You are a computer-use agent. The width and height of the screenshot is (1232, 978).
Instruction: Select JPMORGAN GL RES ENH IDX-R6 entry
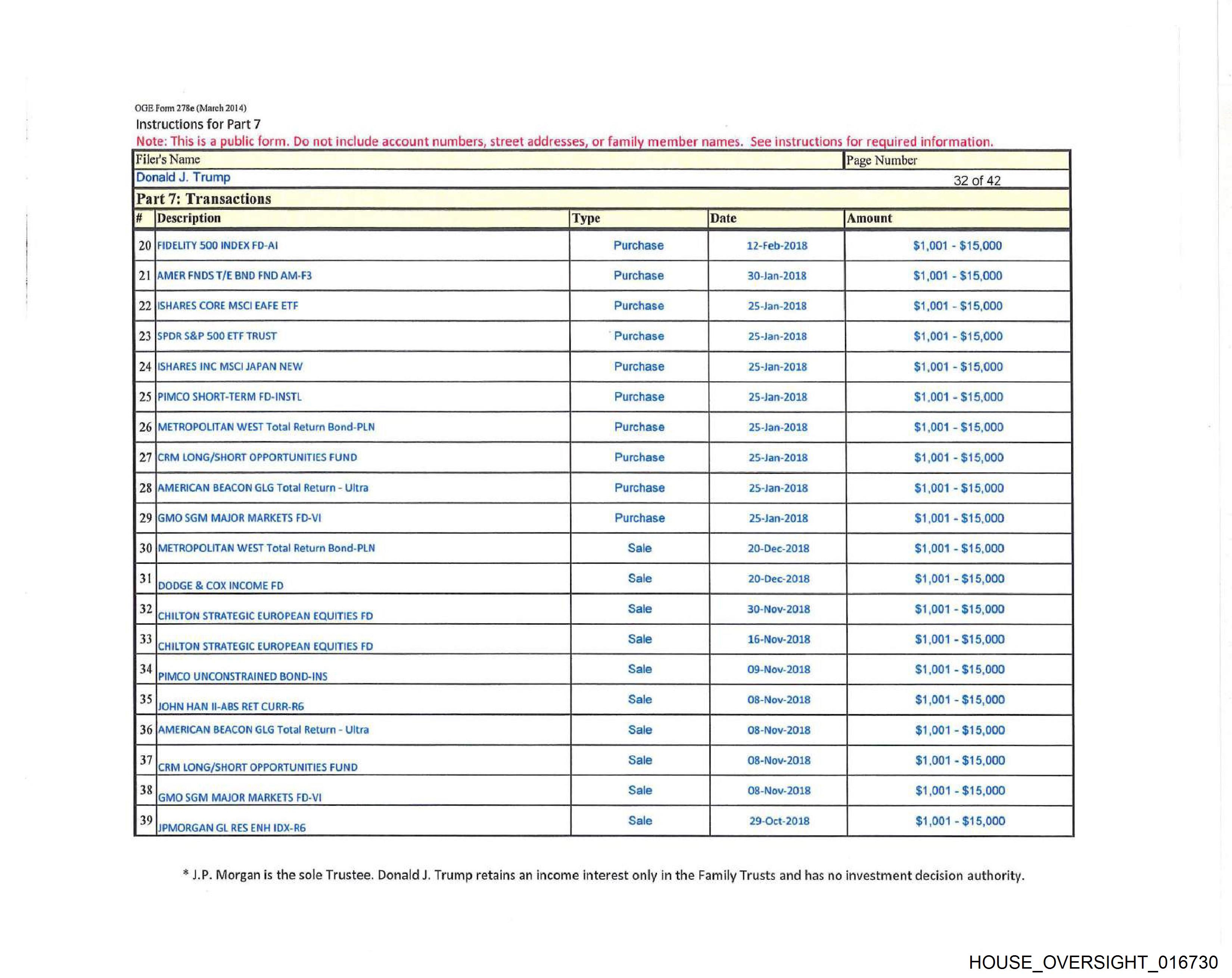point(231,828)
